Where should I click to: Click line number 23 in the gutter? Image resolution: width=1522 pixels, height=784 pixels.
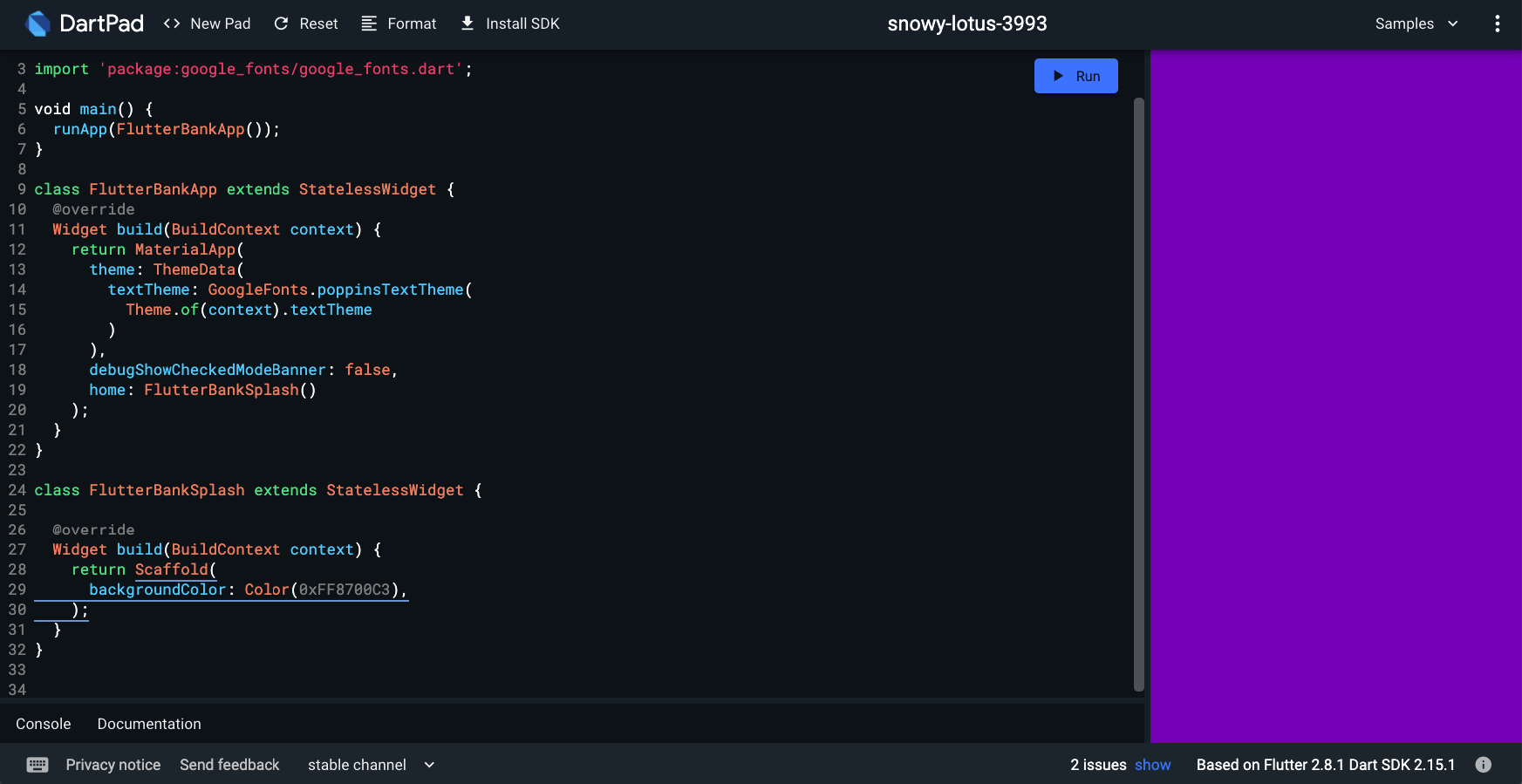click(17, 470)
